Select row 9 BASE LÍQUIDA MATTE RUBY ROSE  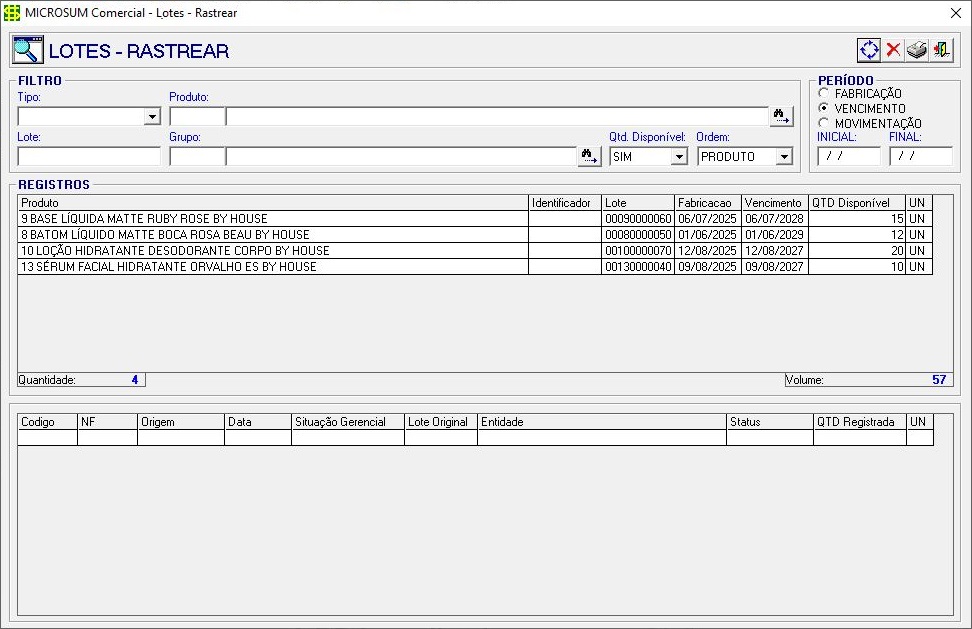click(x=475, y=219)
